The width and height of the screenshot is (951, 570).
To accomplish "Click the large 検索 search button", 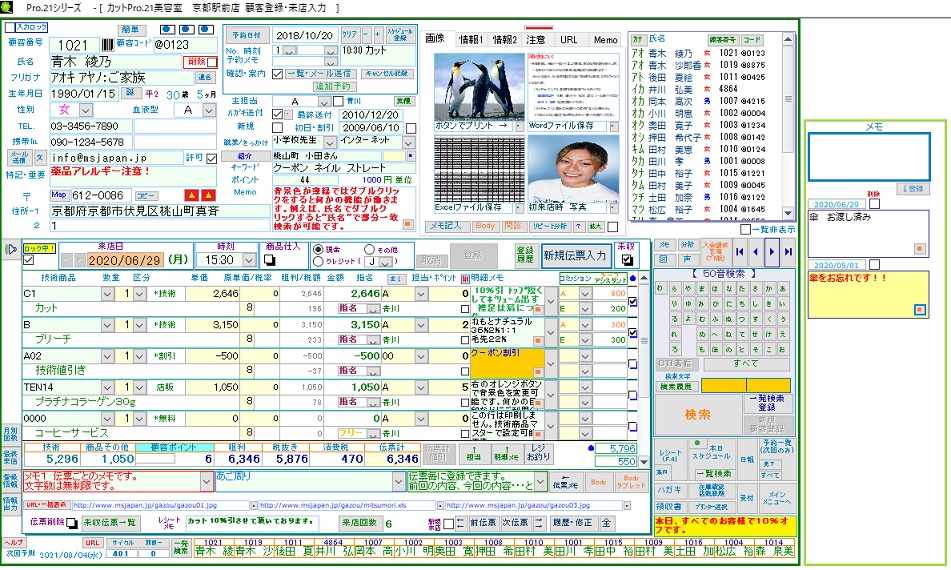I will 697,415.
